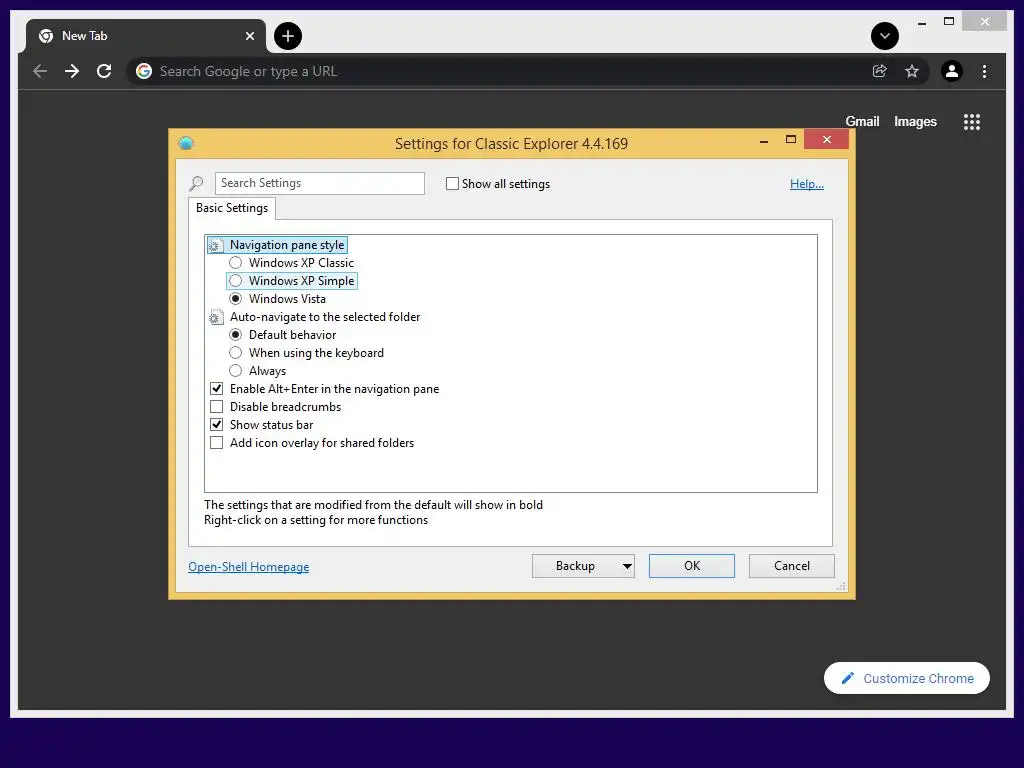
Task: Click the dialog resize grip corner
Action: [841, 586]
